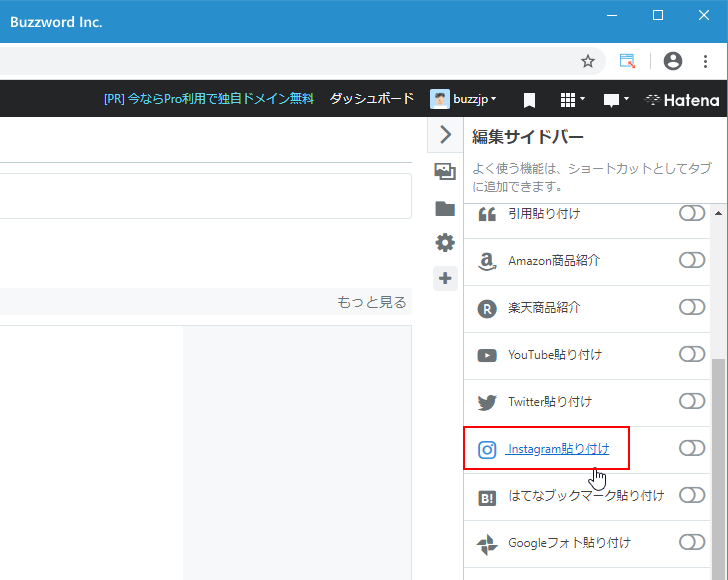Open the screenshot extension icon in toolbar
728x580 pixels.
click(x=627, y=61)
